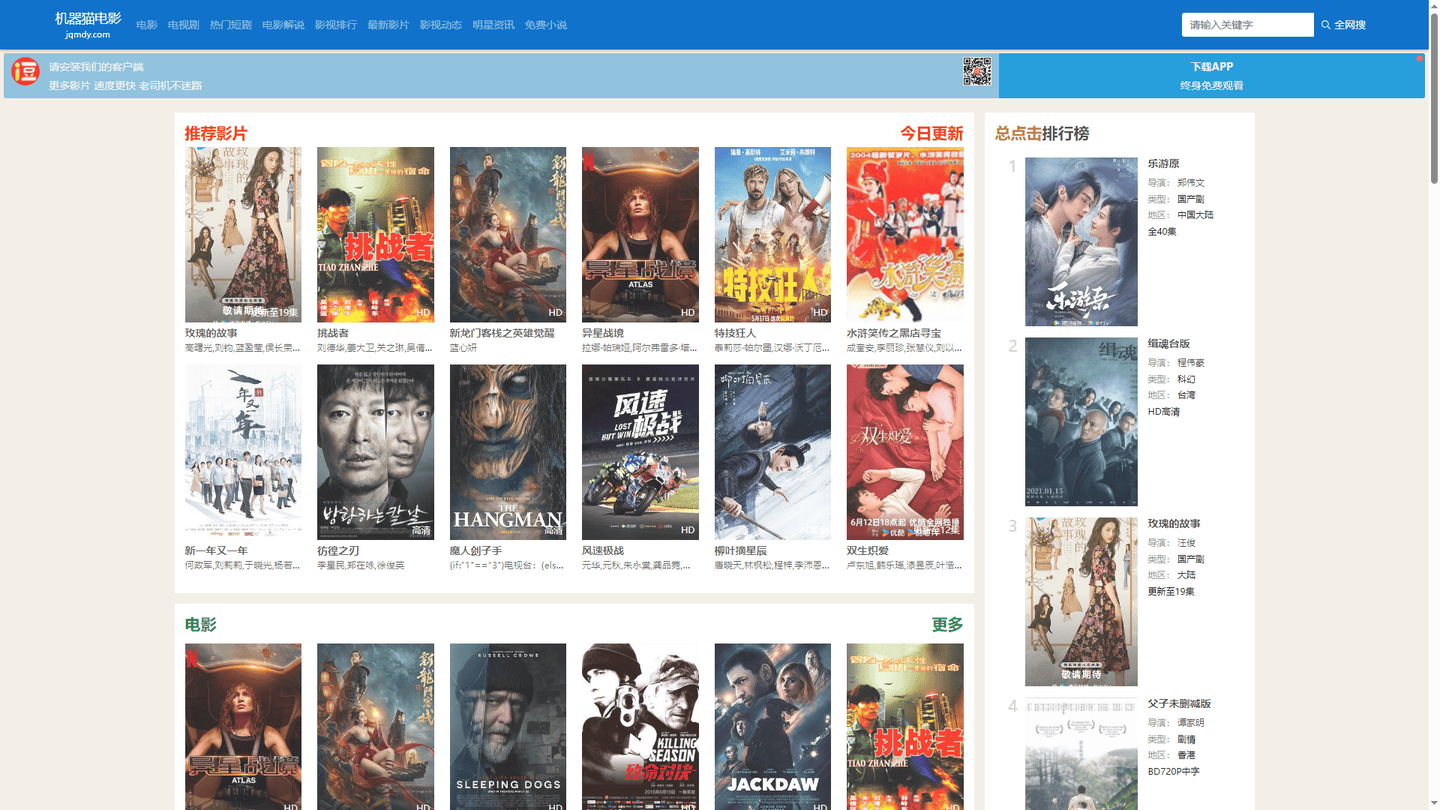Open the 更多 link in 电影 section
Viewport: 1440px width, 810px height.
pyautogui.click(x=947, y=625)
